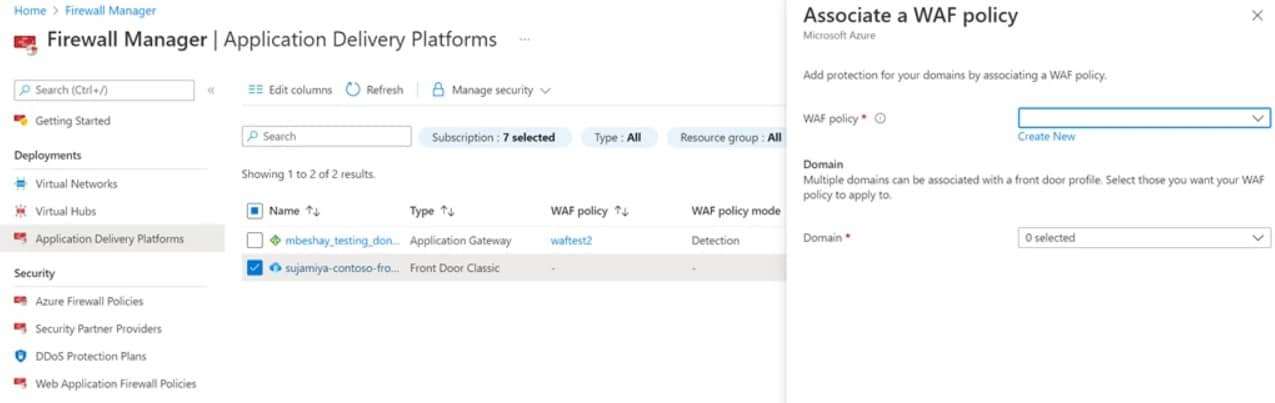Open the Domain 0 selected dropdown
Image resolution: width=1275 pixels, height=403 pixels.
pos(1144,238)
